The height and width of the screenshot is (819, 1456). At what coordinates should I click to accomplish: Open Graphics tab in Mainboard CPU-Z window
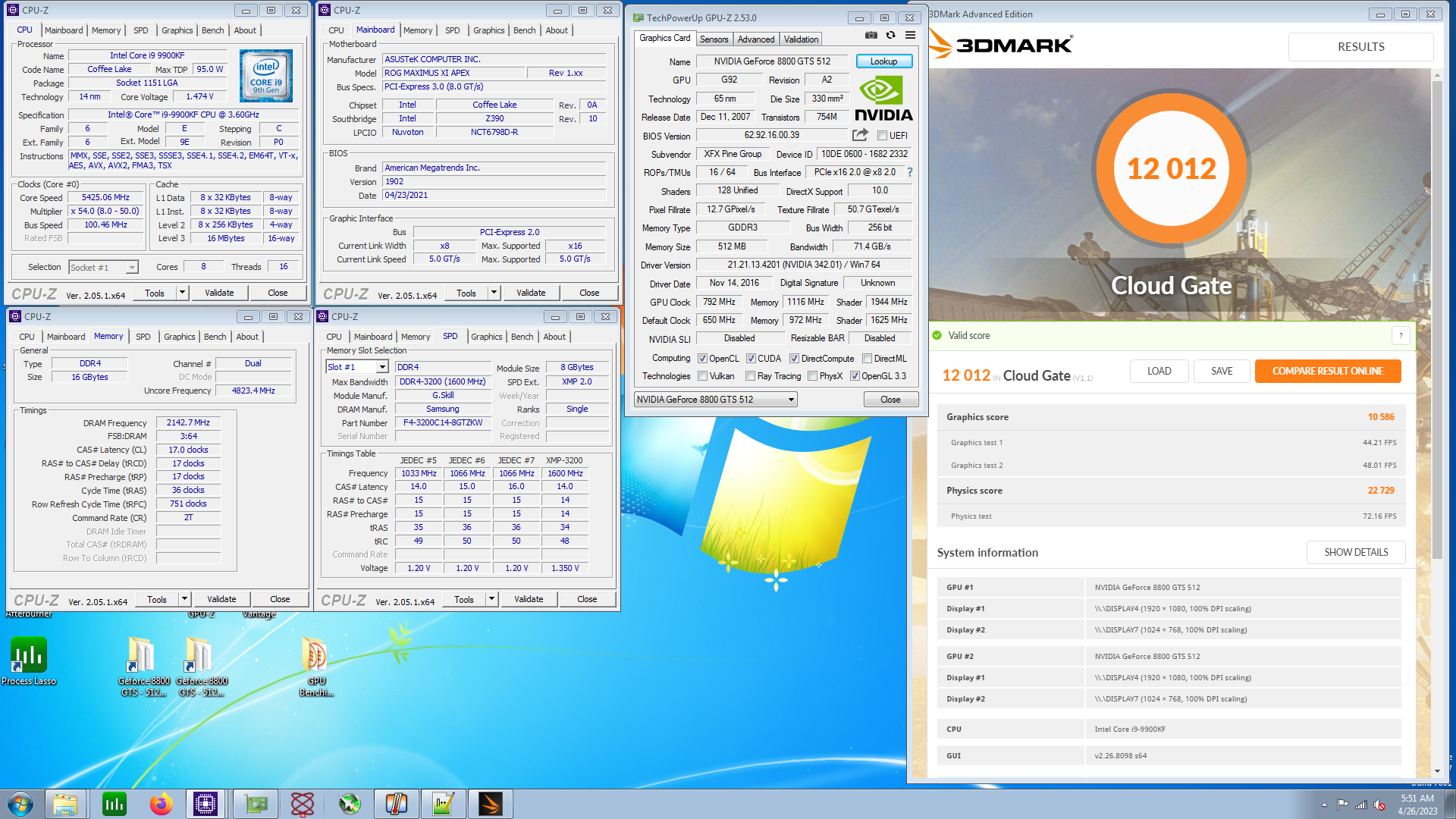coord(488,30)
